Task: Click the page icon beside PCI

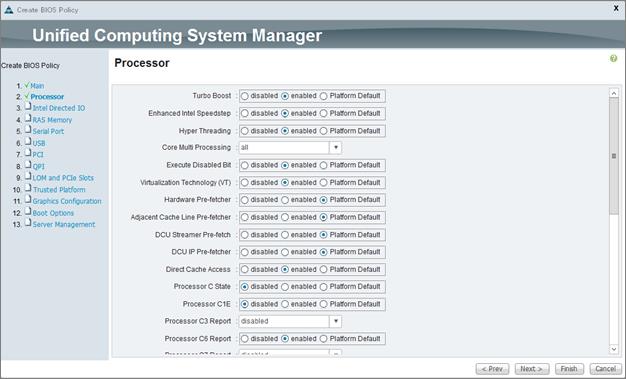Action: coord(28,153)
